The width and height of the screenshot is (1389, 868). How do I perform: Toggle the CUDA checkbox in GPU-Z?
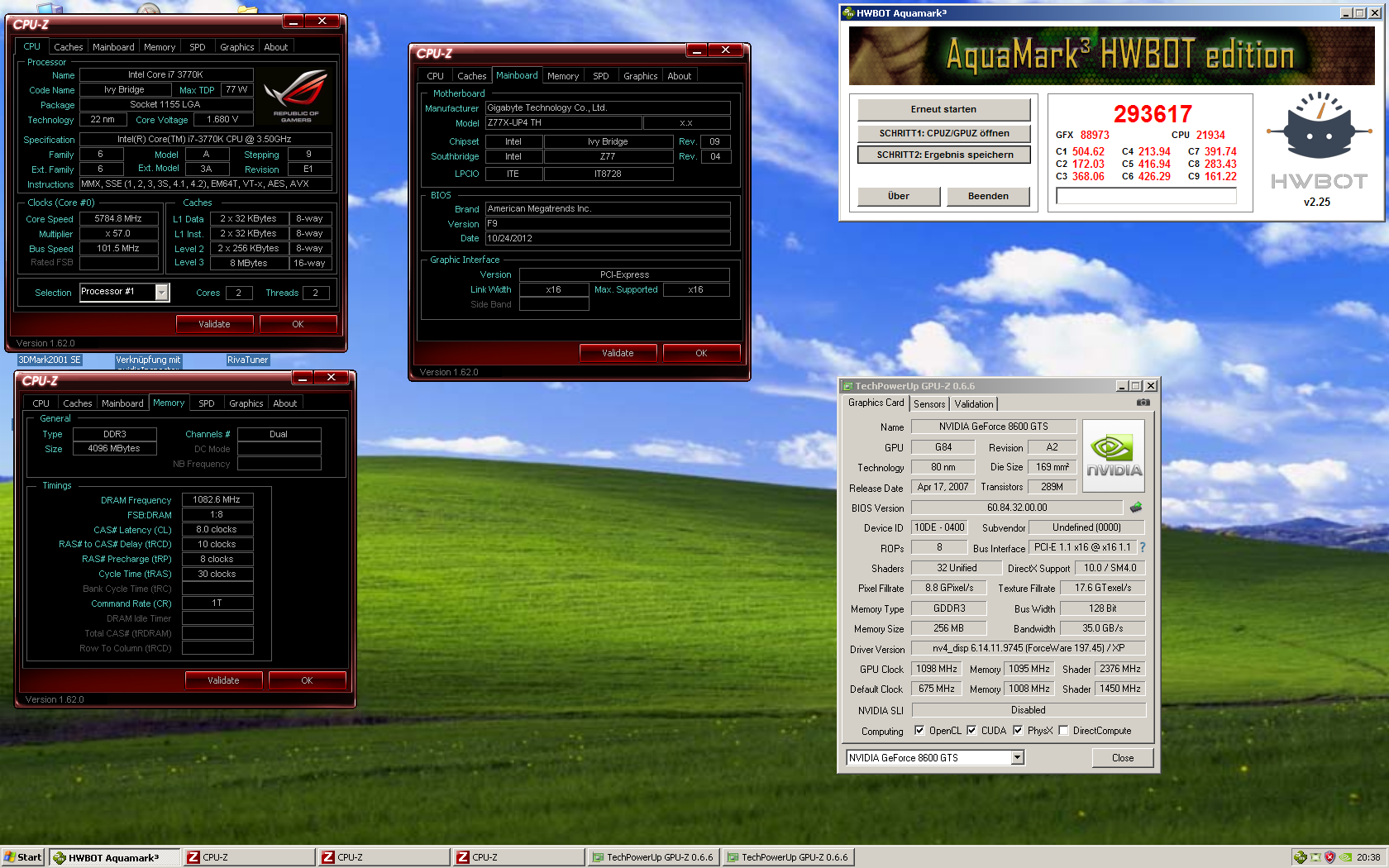coord(971,730)
